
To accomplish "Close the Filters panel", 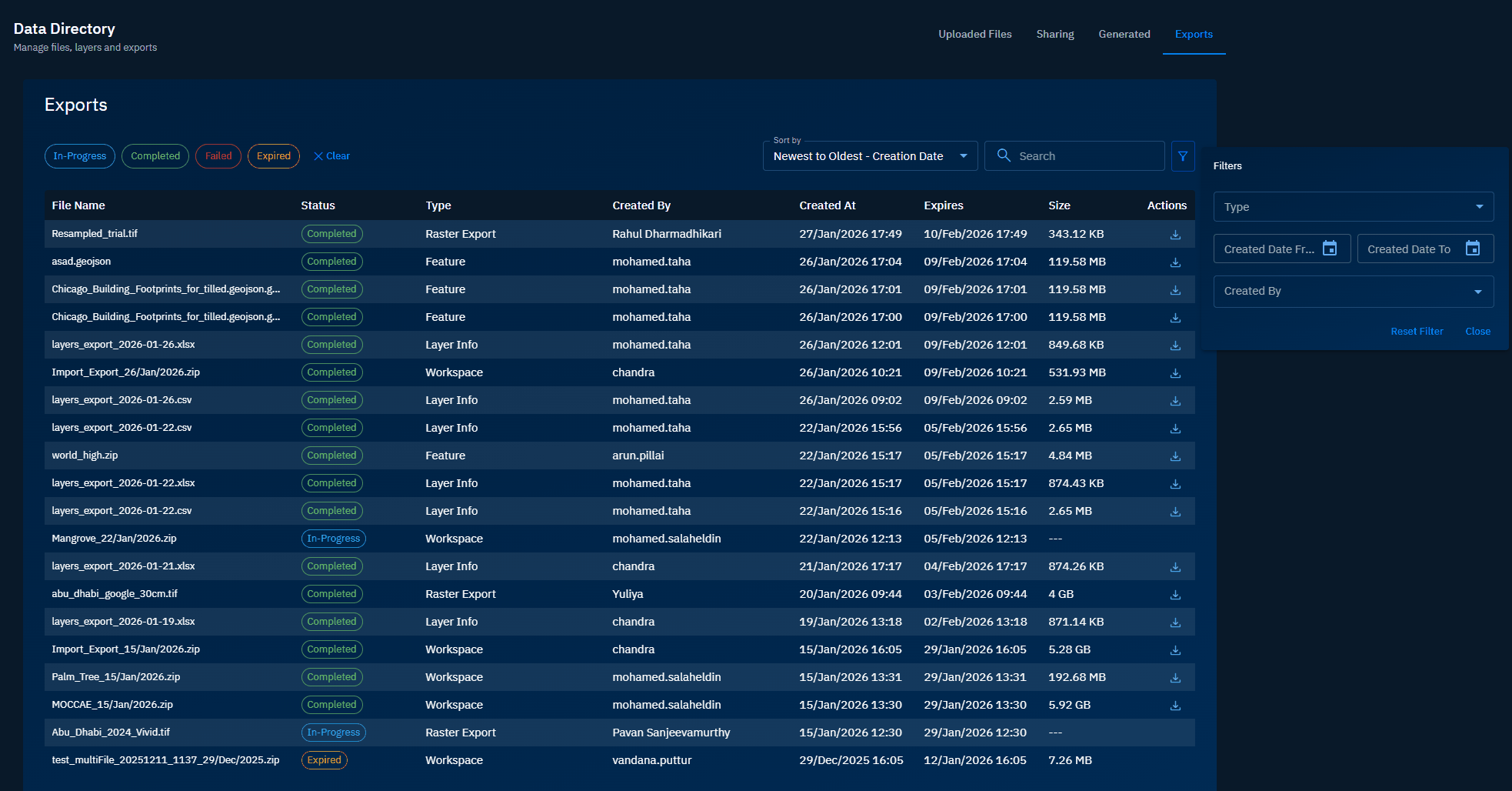I will (x=1477, y=331).
